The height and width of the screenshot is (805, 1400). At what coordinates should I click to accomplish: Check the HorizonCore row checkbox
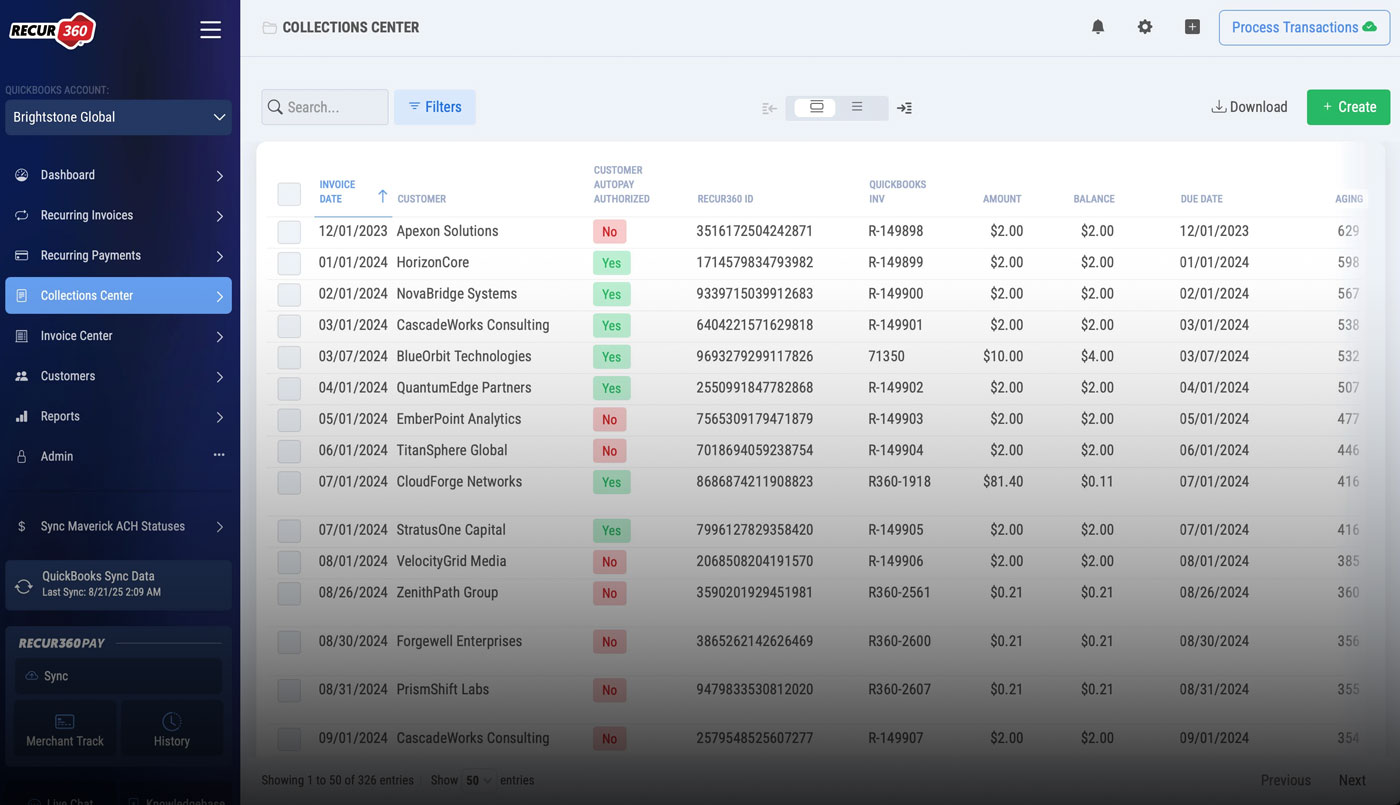click(289, 263)
